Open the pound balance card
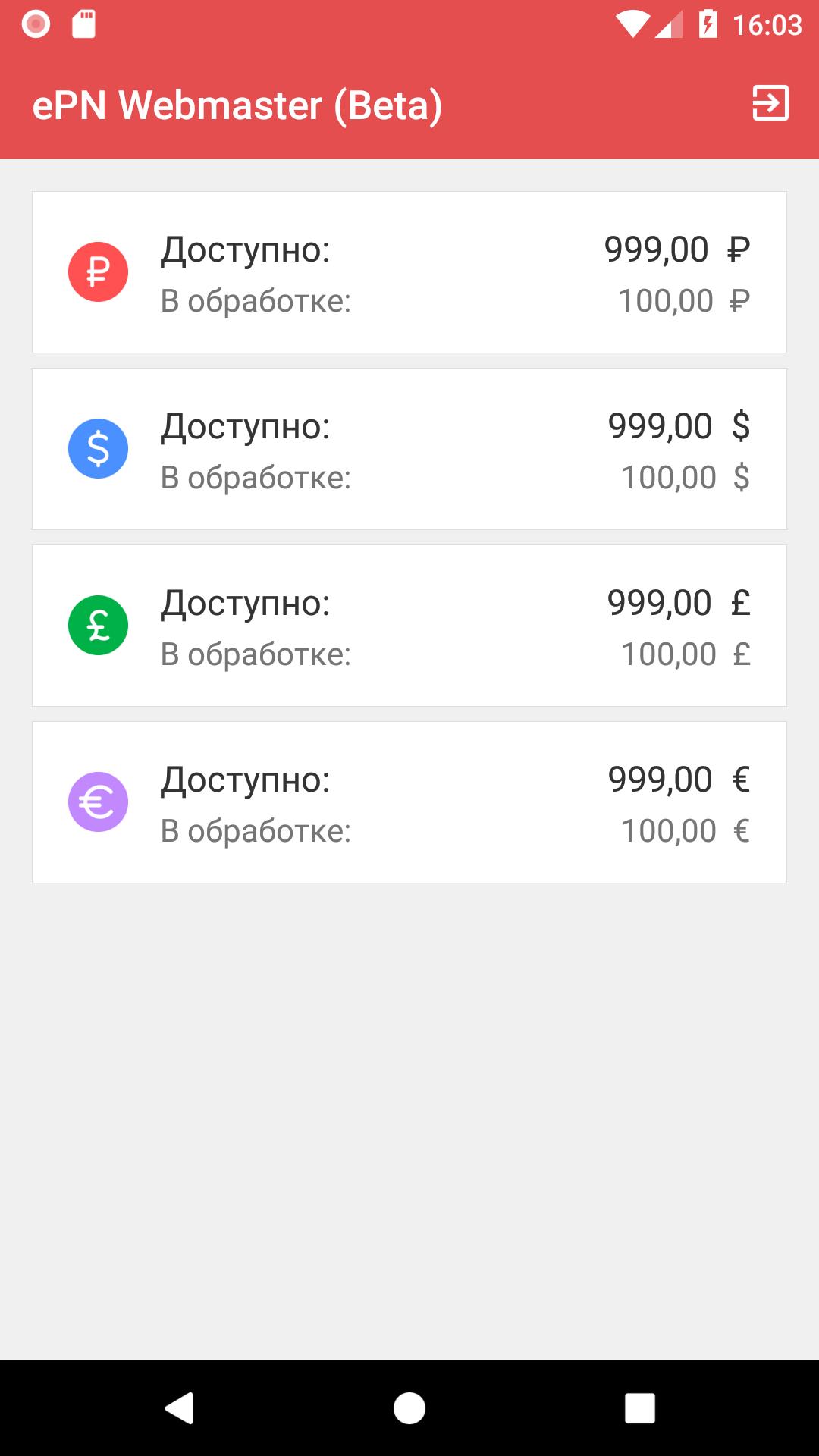Viewport: 819px width, 1456px height. (409, 626)
